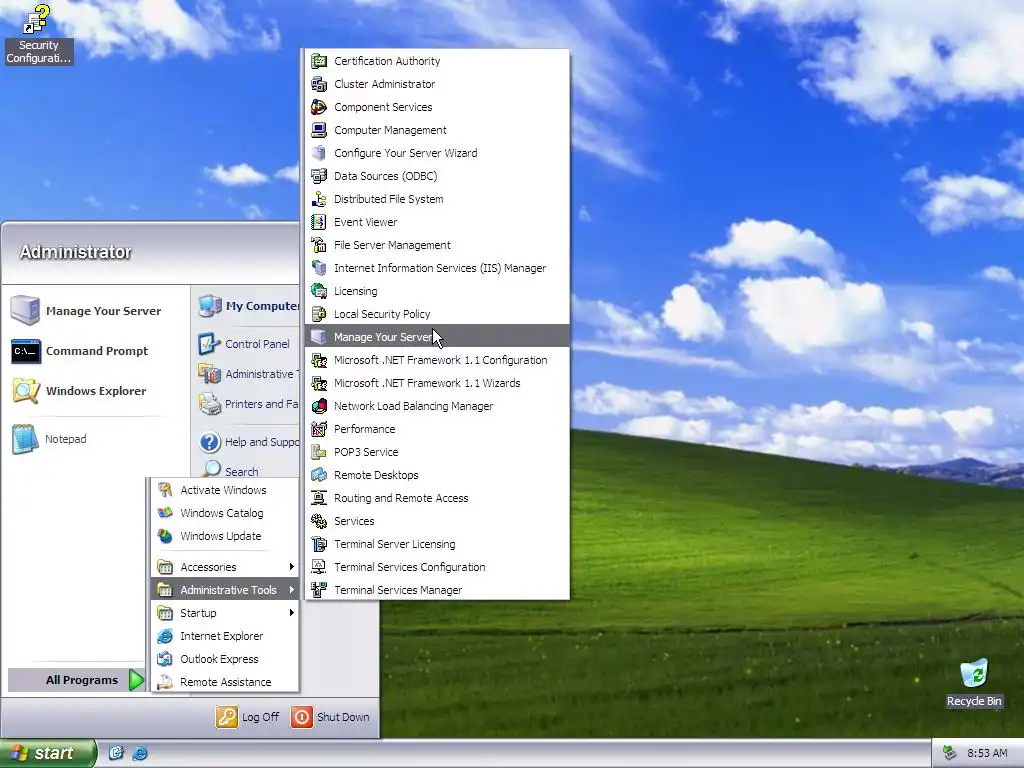Open Notepad from Start menu
Image resolution: width=1024 pixels, height=768 pixels.
click(95, 440)
